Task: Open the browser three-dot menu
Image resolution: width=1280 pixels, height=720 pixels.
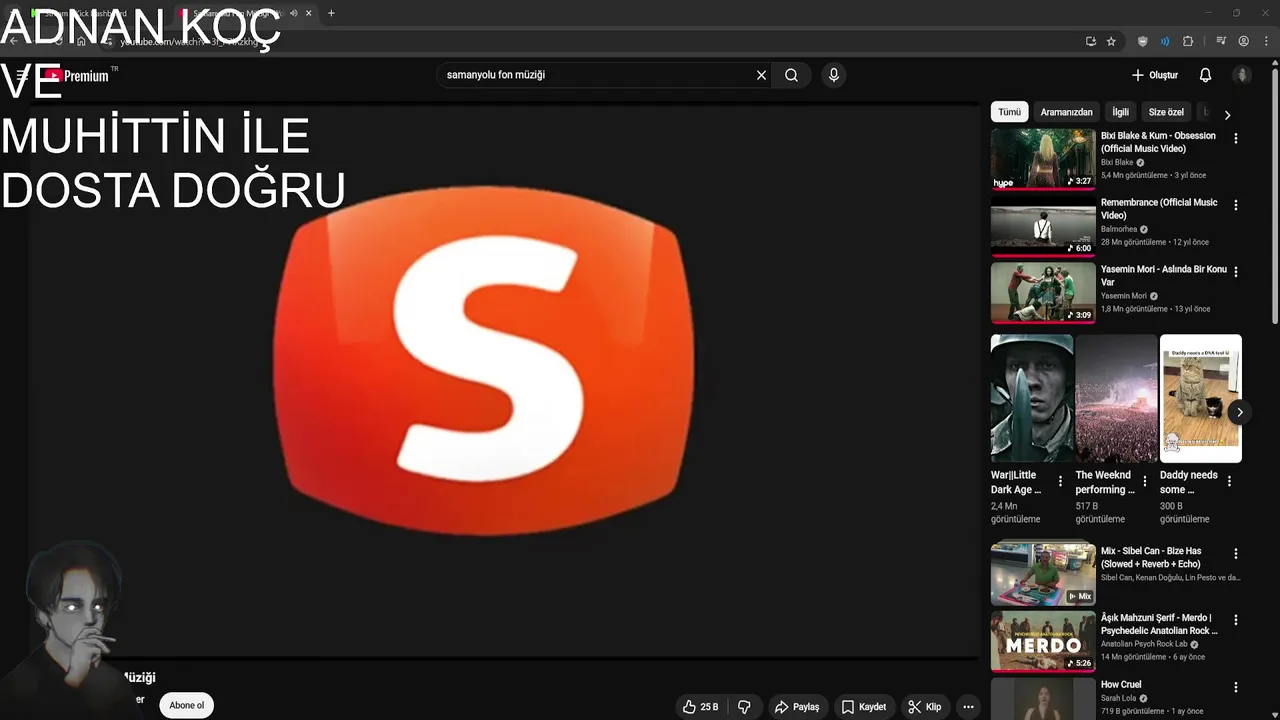Action: point(1266,41)
